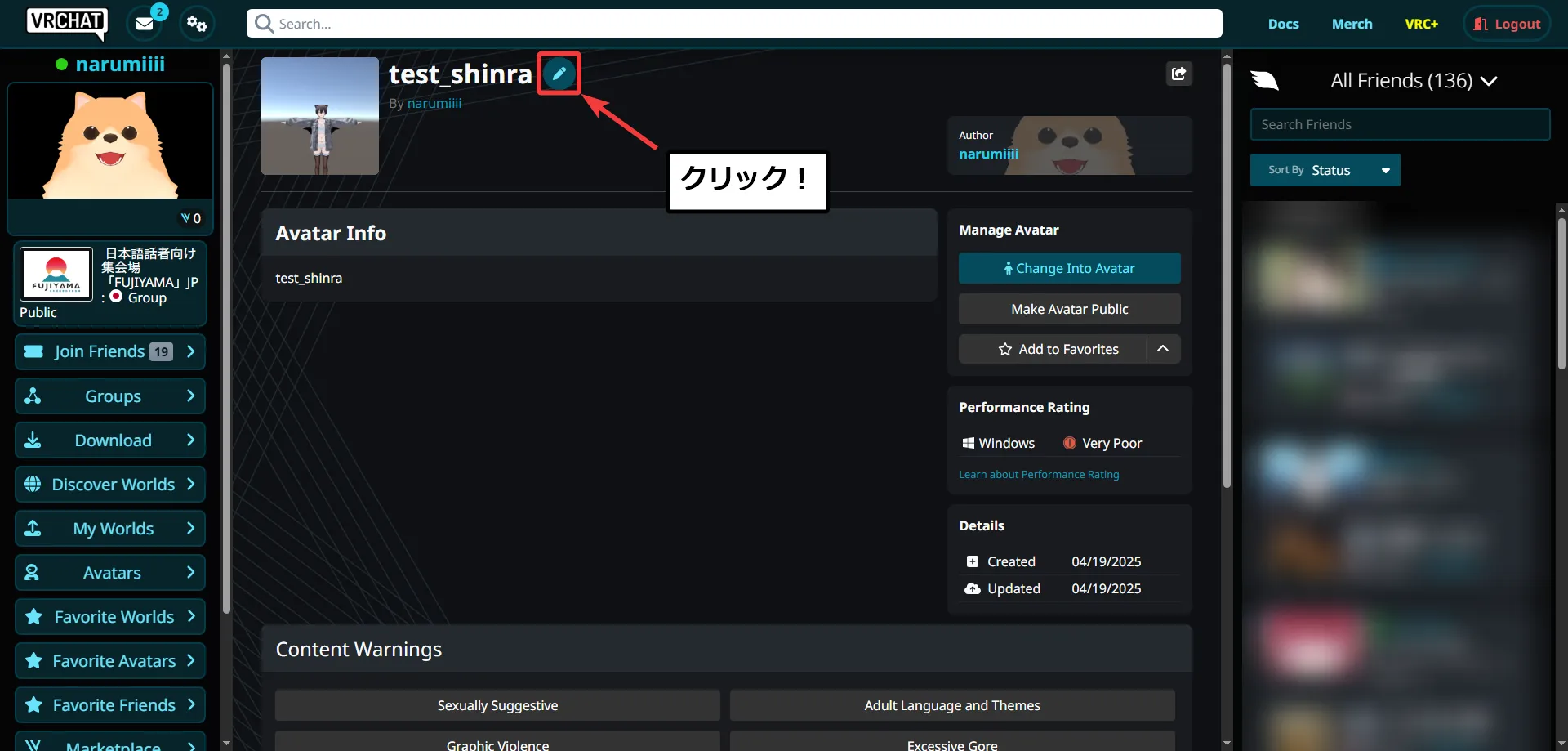Viewport: 1568px width, 751px height.
Task: Focus the top Search field
Action: pos(734,24)
